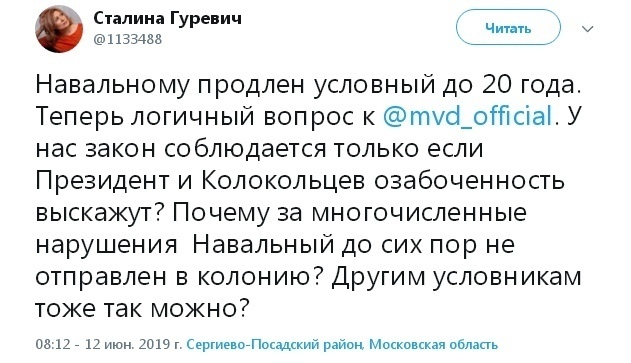Open Сталина Гуревич's profile avatar photo
The image size is (631, 363).
[59, 29]
